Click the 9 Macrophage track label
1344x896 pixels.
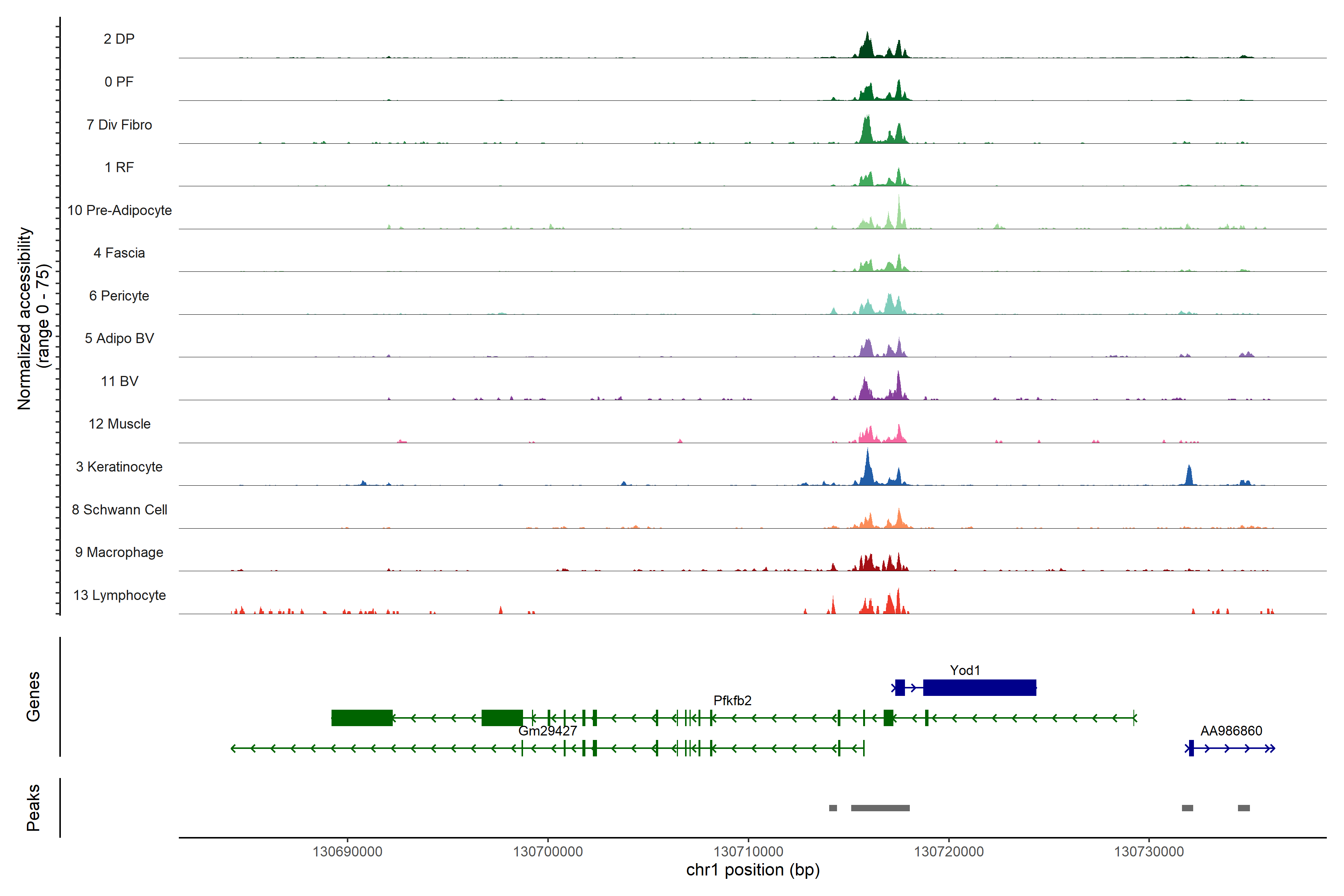coord(119,553)
